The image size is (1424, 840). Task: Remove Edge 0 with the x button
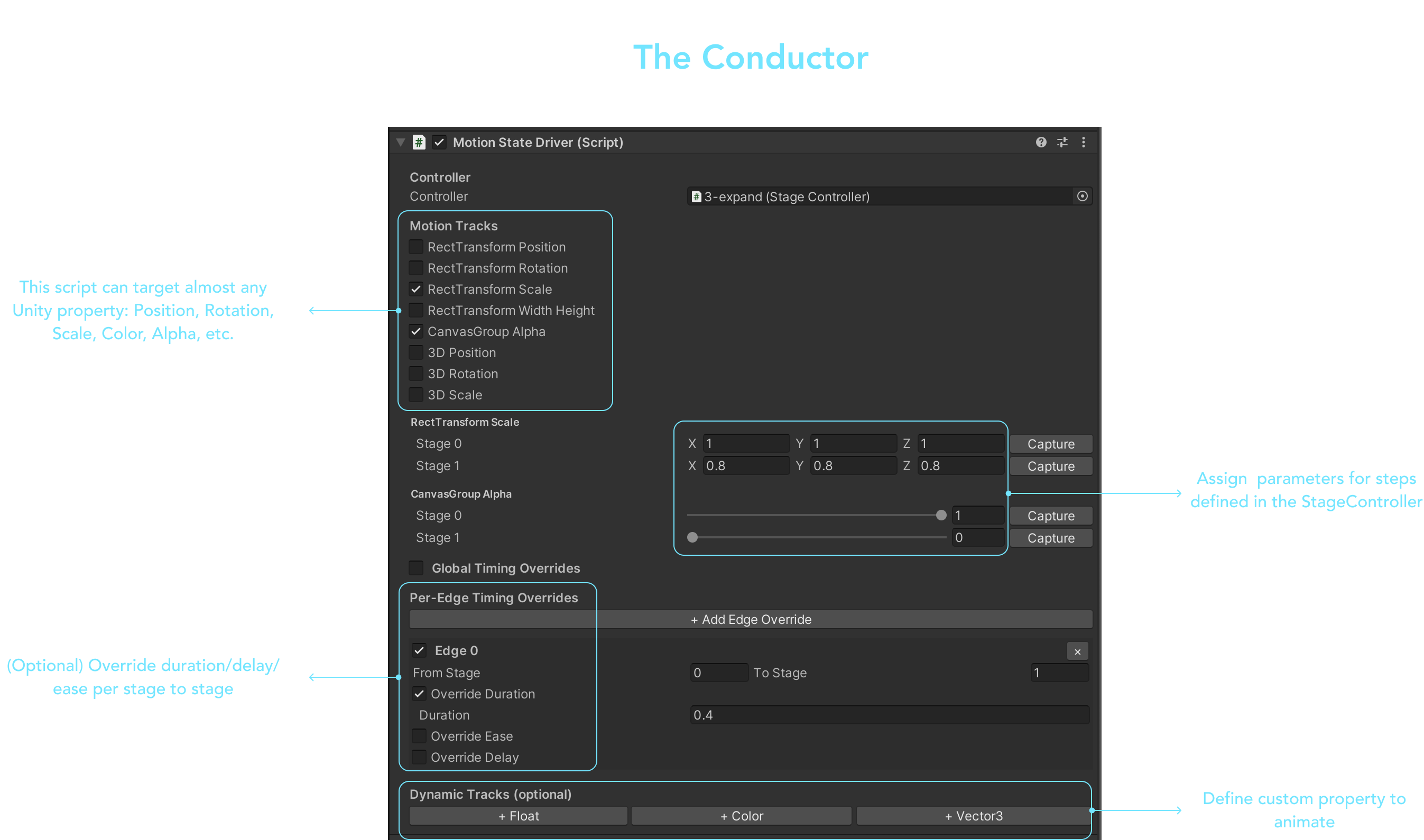coord(1077,651)
